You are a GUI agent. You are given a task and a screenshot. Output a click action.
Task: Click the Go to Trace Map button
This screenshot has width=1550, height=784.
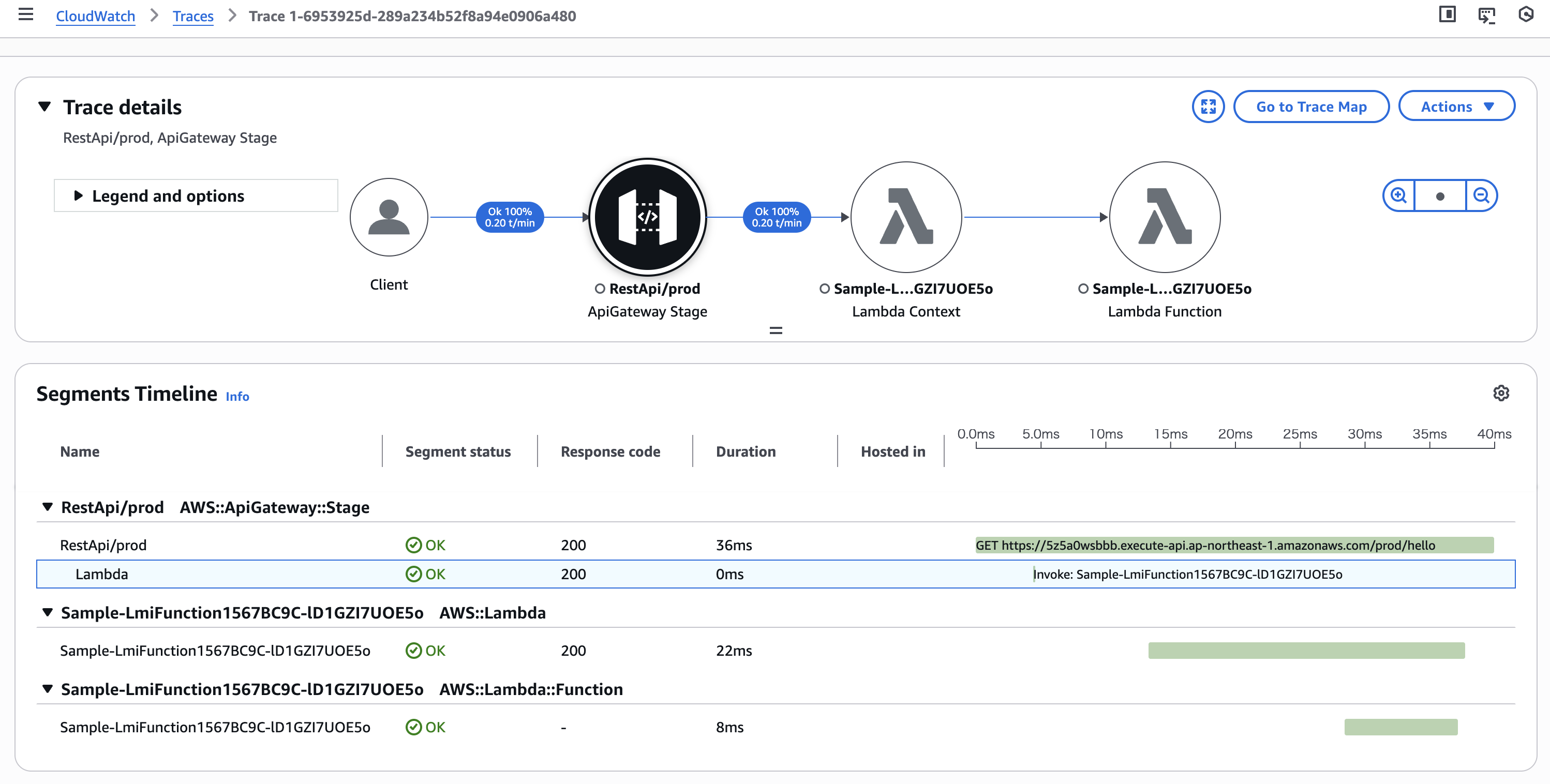(x=1310, y=107)
